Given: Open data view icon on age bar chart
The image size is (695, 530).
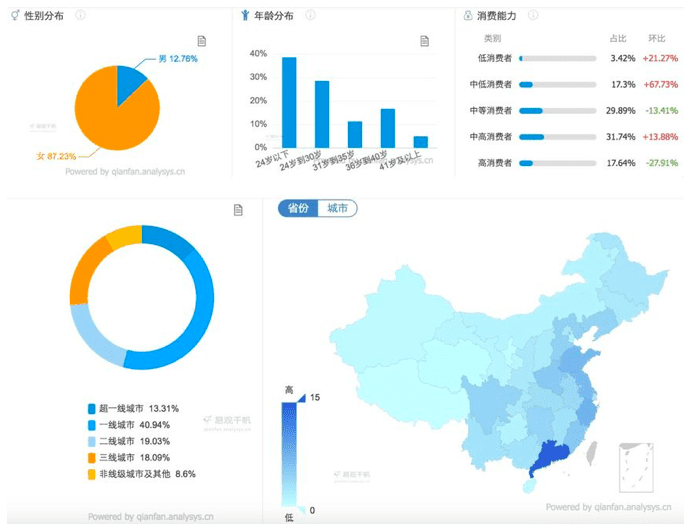Looking at the screenshot, I should (424, 41).
